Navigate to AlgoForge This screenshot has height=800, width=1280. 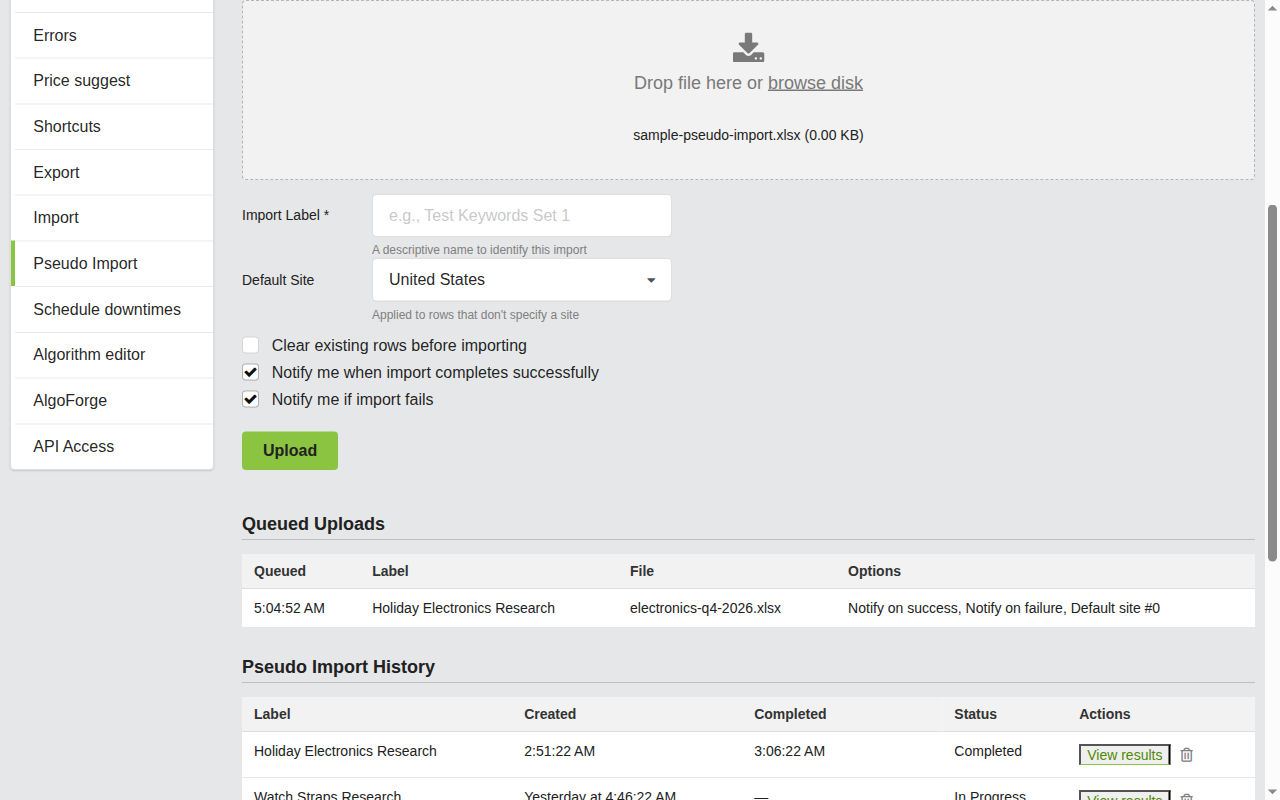70,400
